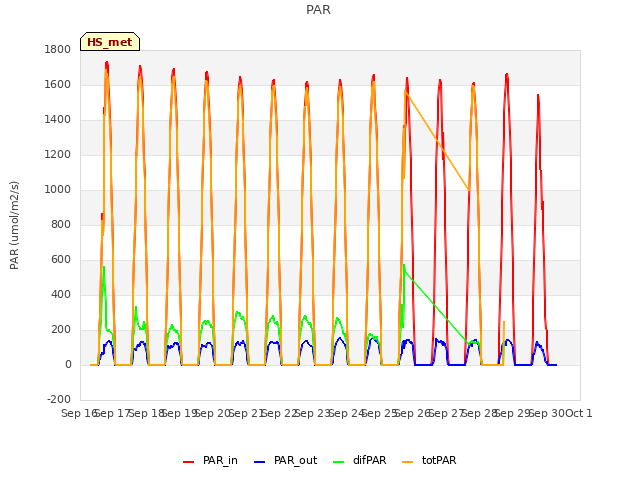640x480 pixels.
Task: Toggle the PAR_out legend entry
Action: (286, 460)
